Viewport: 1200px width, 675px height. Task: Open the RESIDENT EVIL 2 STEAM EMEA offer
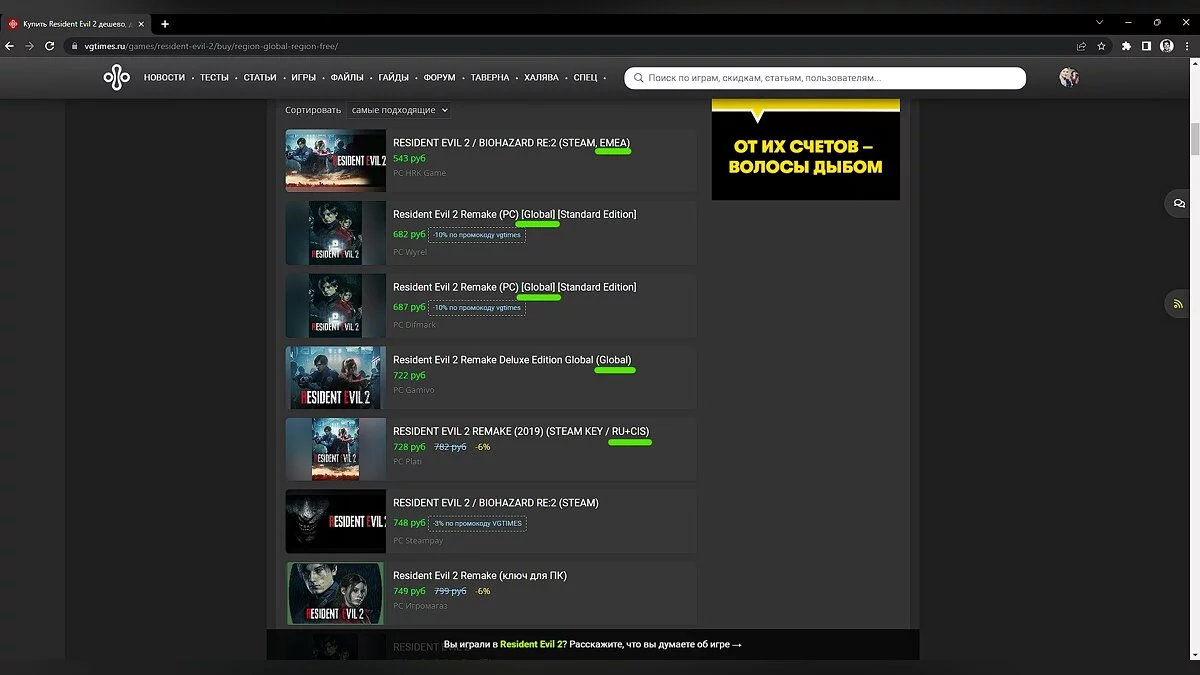coord(511,143)
